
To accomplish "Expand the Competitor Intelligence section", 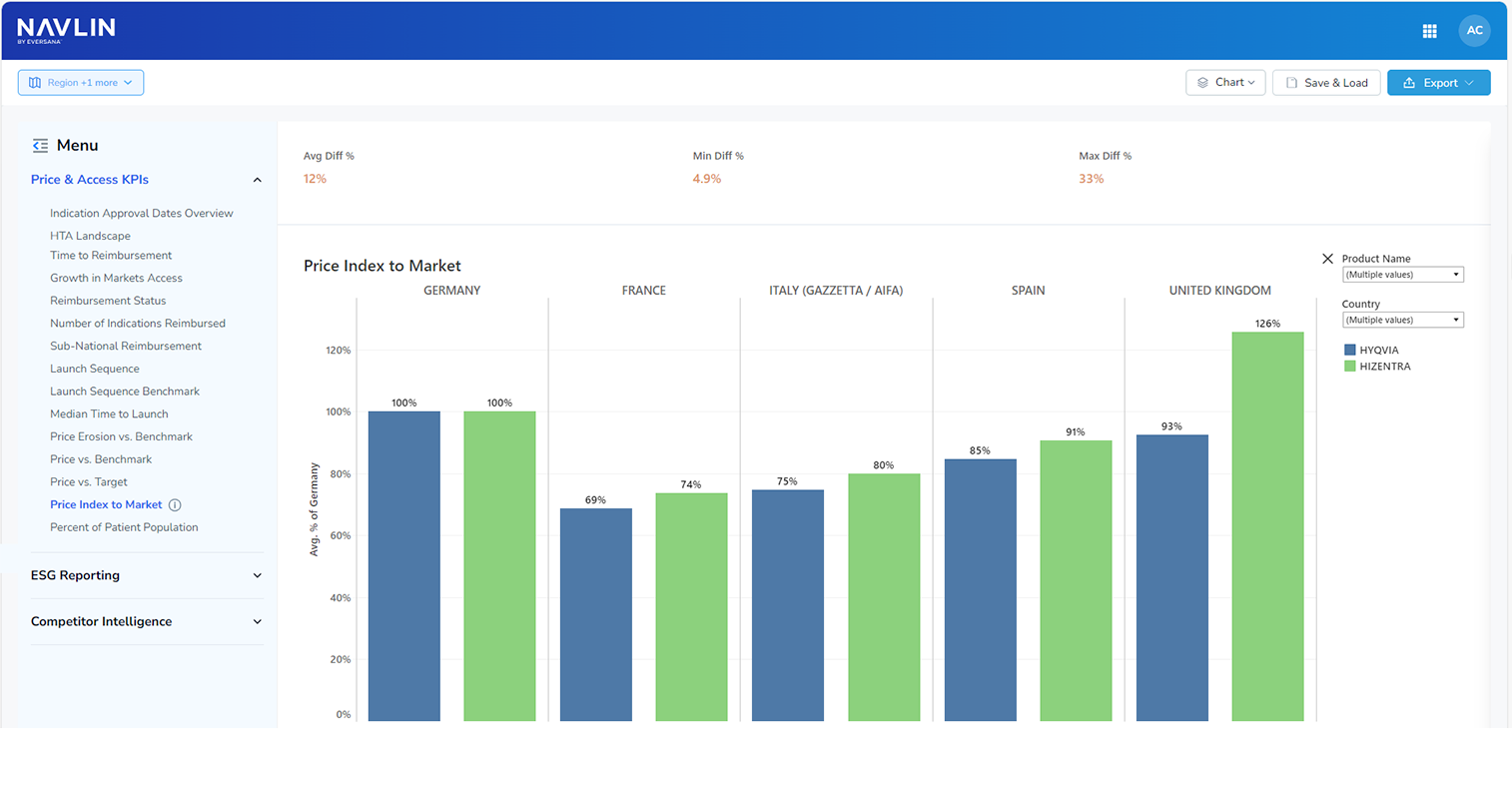I will [257, 622].
